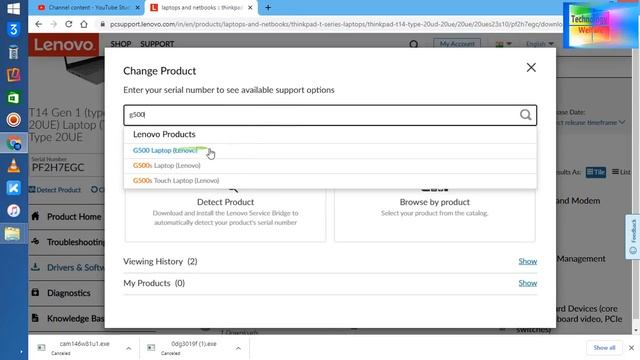Click the search magnifier in serial number field
The height and width of the screenshot is (360, 640).
(x=525, y=115)
